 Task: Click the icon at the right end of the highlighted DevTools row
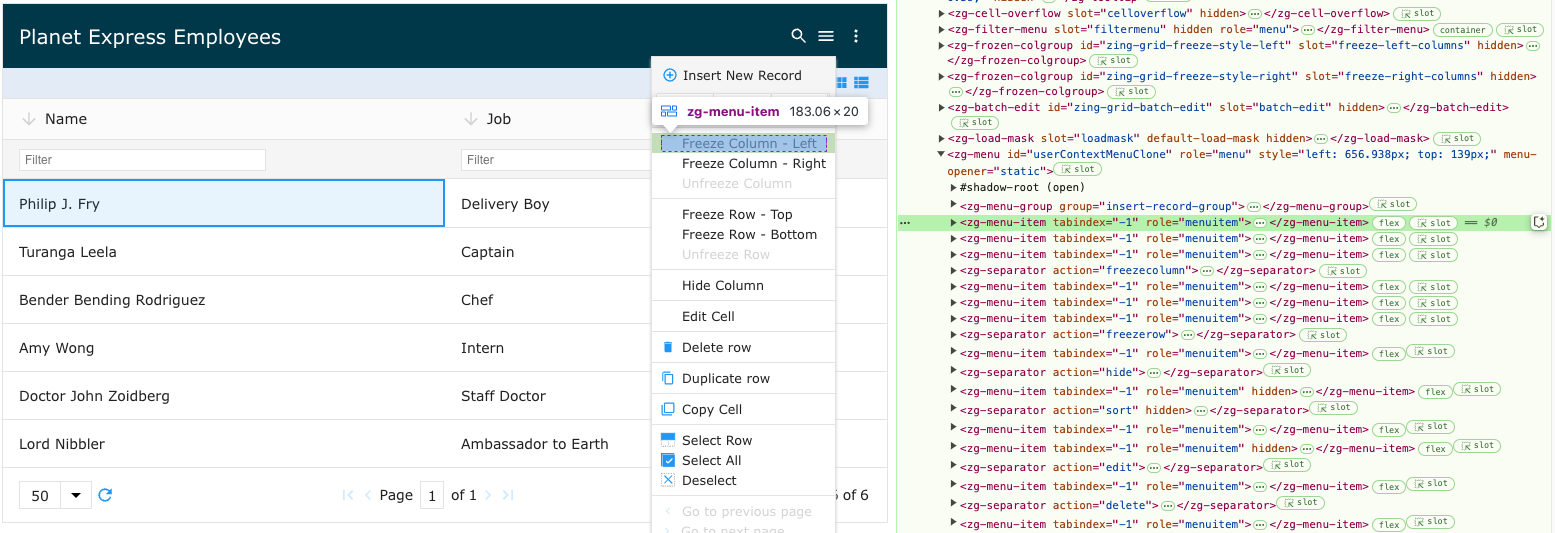[x=1539, y=222]
